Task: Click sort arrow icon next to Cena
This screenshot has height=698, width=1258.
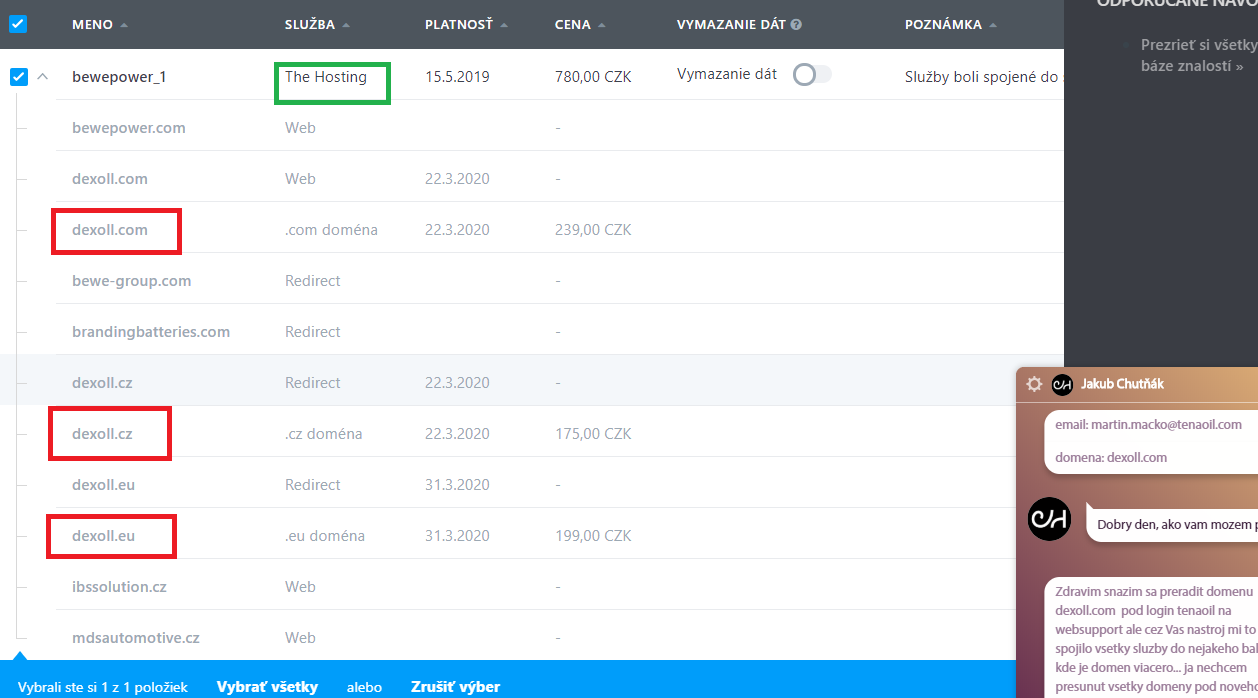Action: (x=601, y=25)
